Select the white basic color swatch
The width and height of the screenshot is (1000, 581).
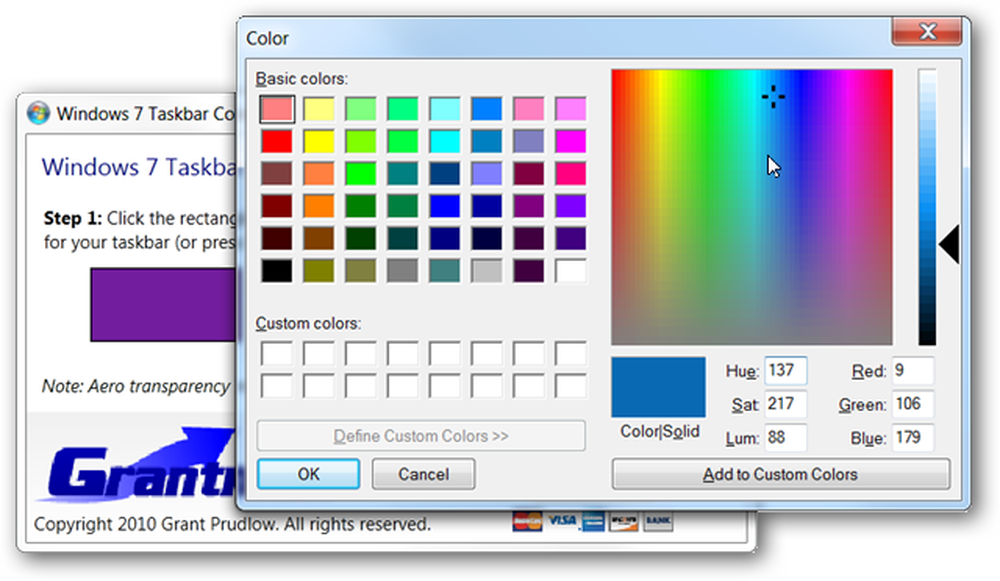571,270
